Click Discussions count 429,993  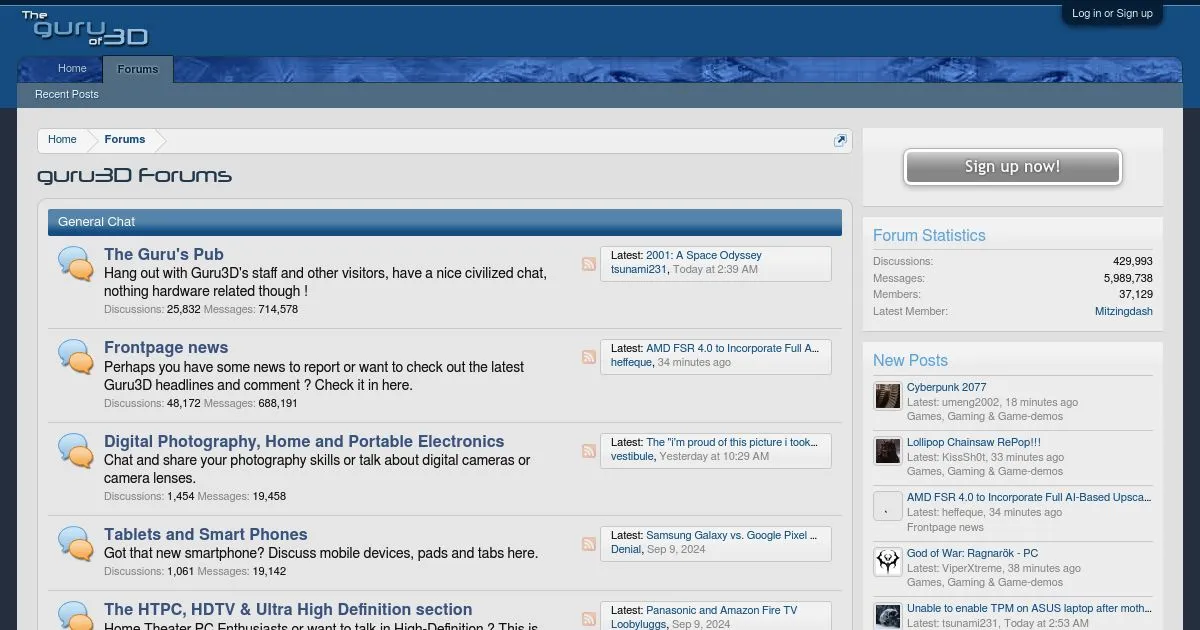[1133, 261]
